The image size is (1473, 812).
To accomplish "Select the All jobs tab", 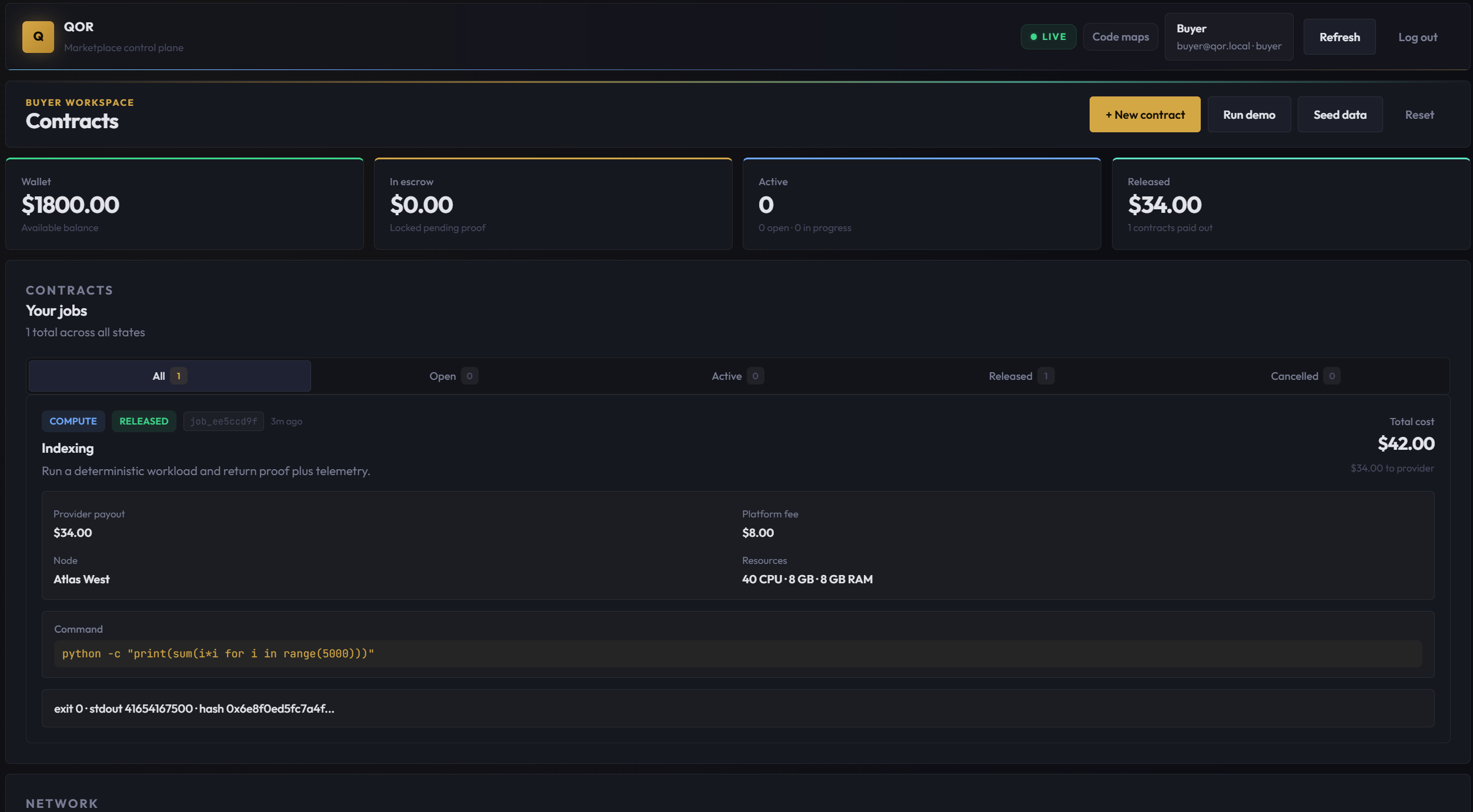I will click(169, 376).
